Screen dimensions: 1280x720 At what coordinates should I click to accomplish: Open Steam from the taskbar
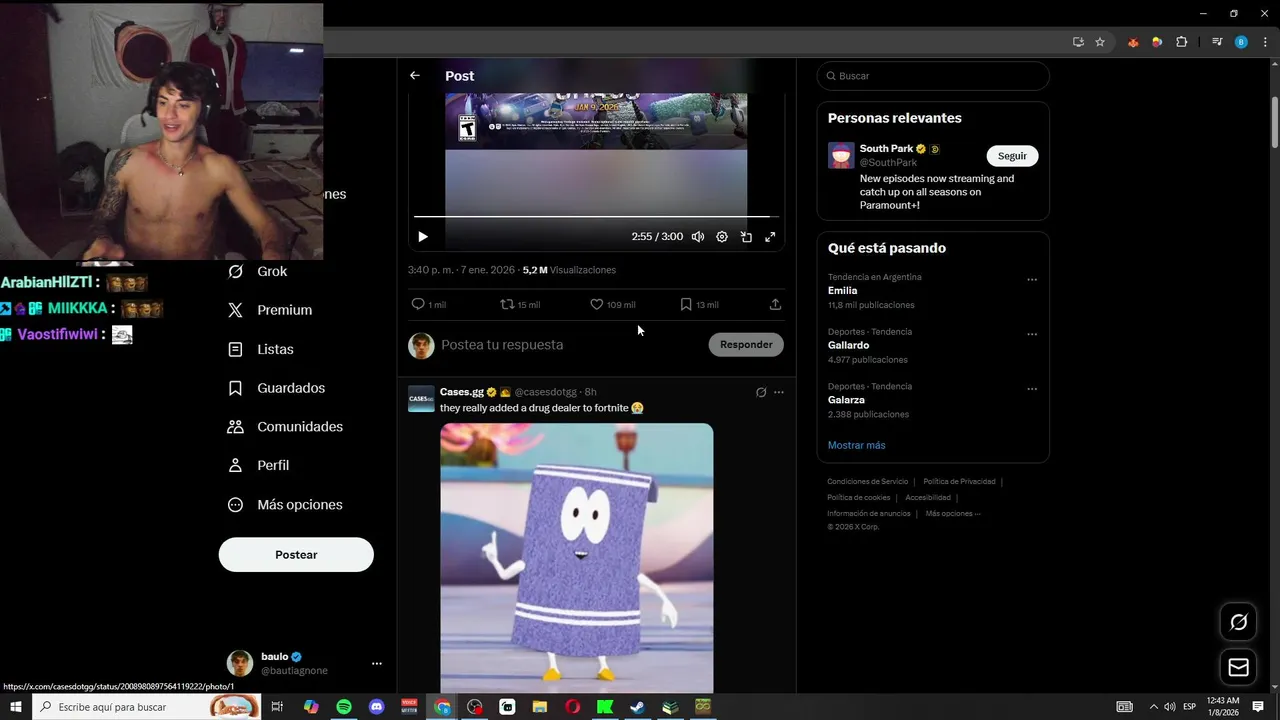[637, 707]
